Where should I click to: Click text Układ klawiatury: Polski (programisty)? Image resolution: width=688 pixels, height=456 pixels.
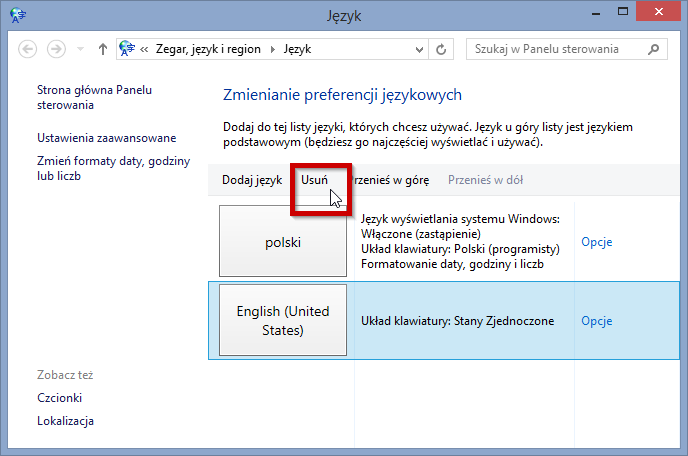(x=460, y=249)
